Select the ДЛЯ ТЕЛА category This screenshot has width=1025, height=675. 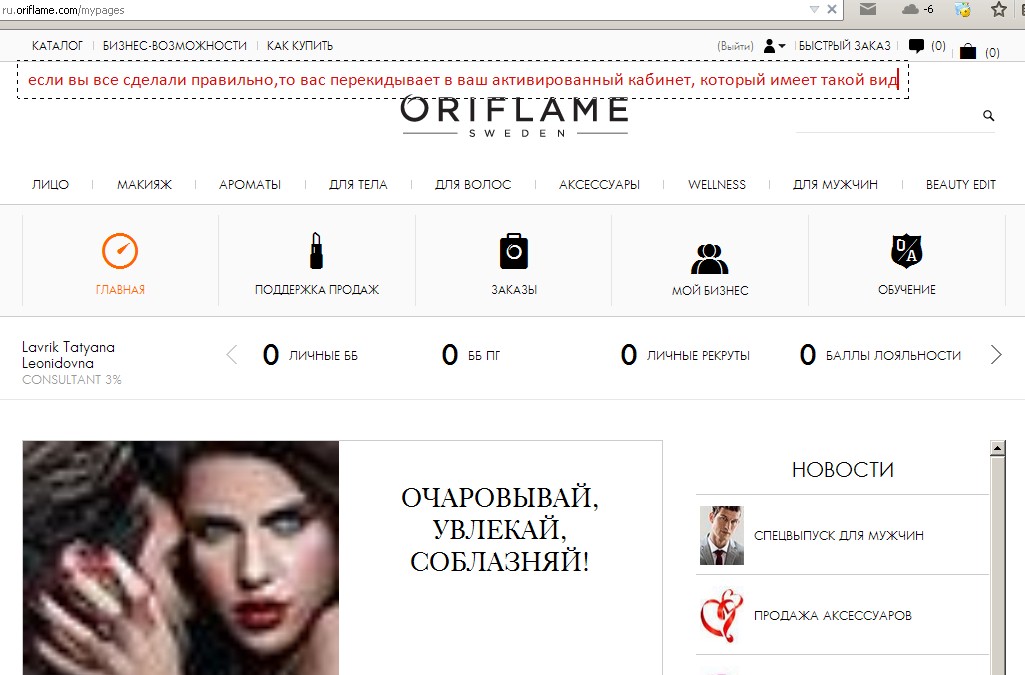tap(358, 185)
